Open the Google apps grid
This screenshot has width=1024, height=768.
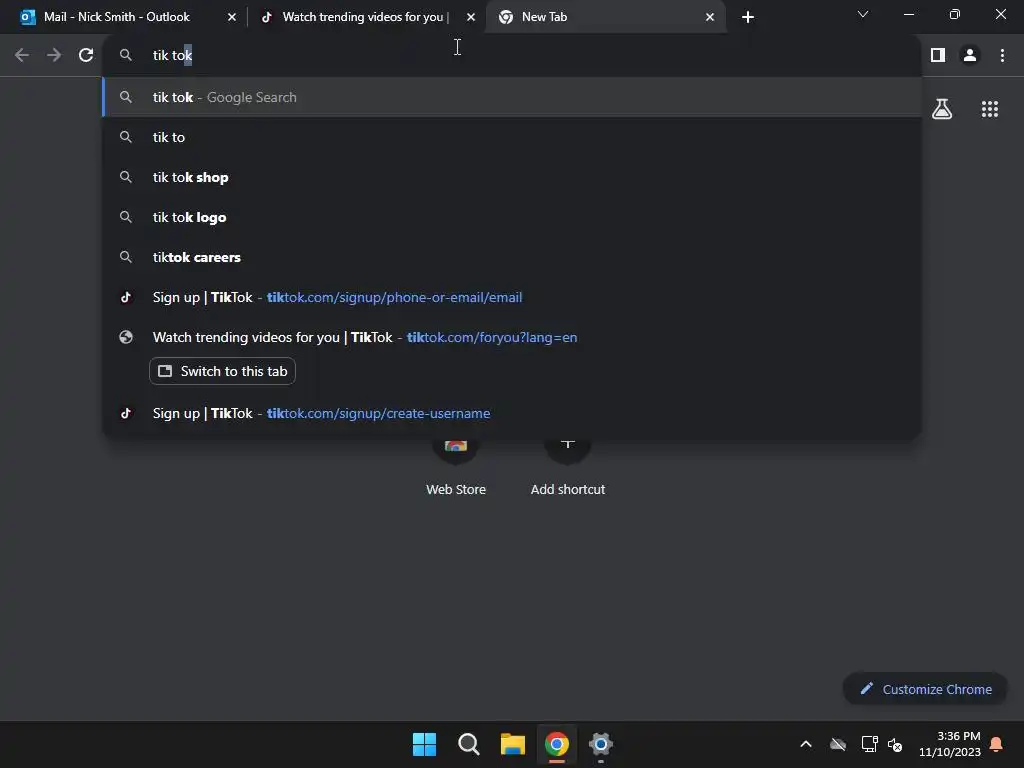(990, 109)
